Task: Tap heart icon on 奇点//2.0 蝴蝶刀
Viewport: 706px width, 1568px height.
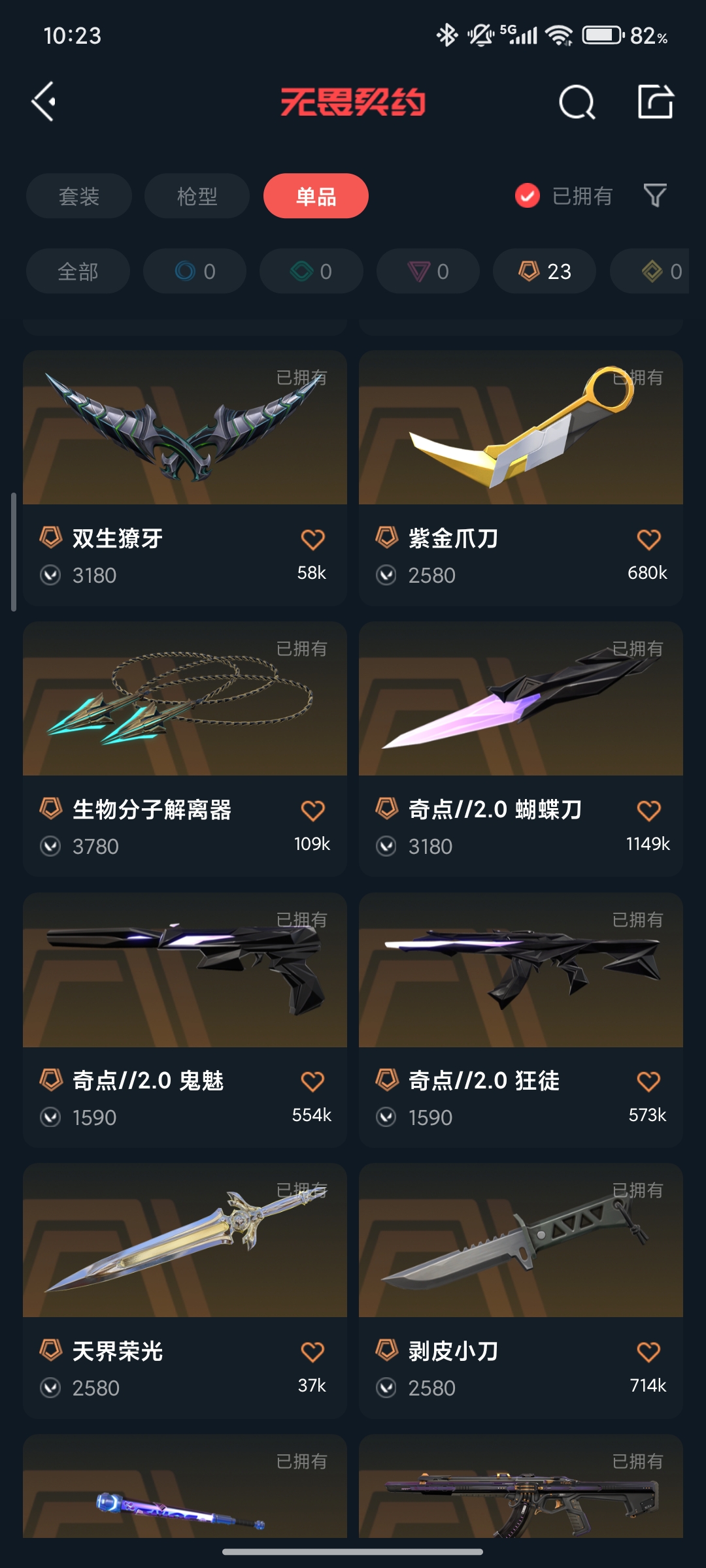Action: point(648,810)
